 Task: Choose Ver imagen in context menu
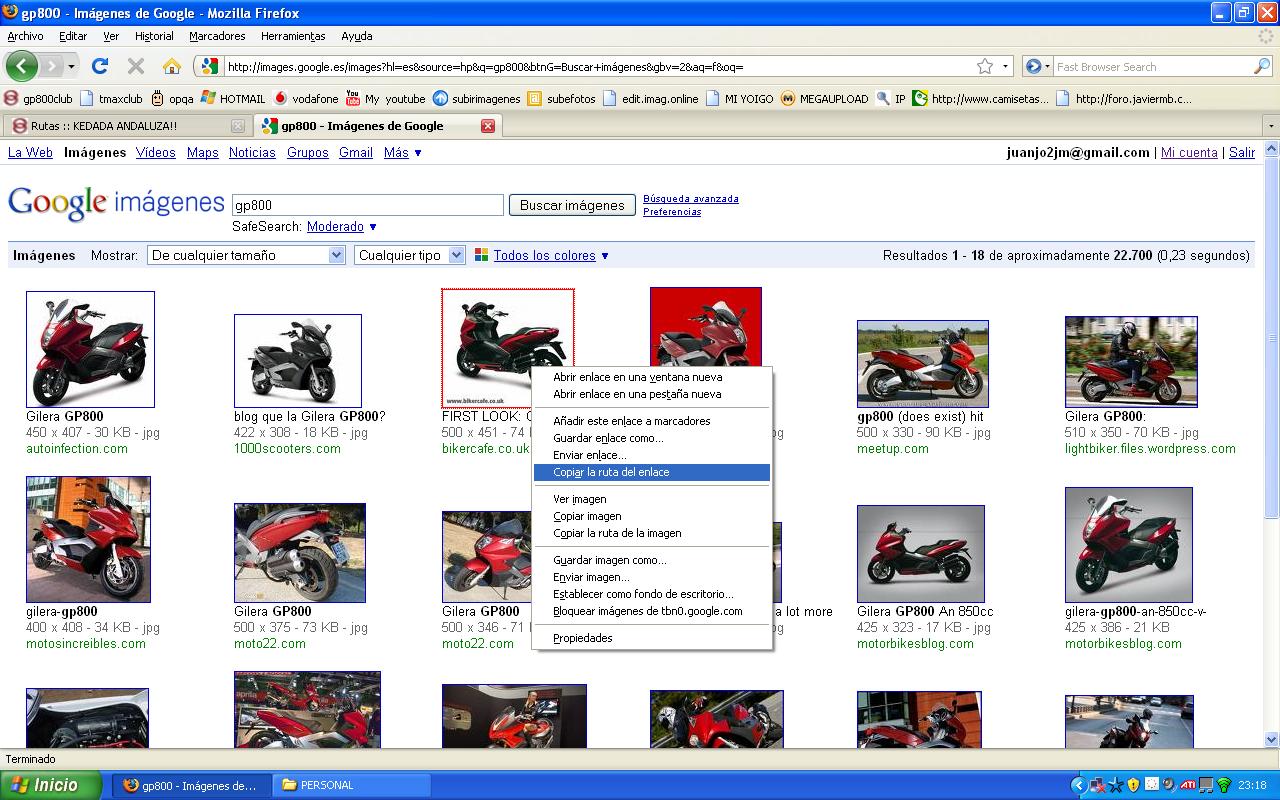pos(652,499)
